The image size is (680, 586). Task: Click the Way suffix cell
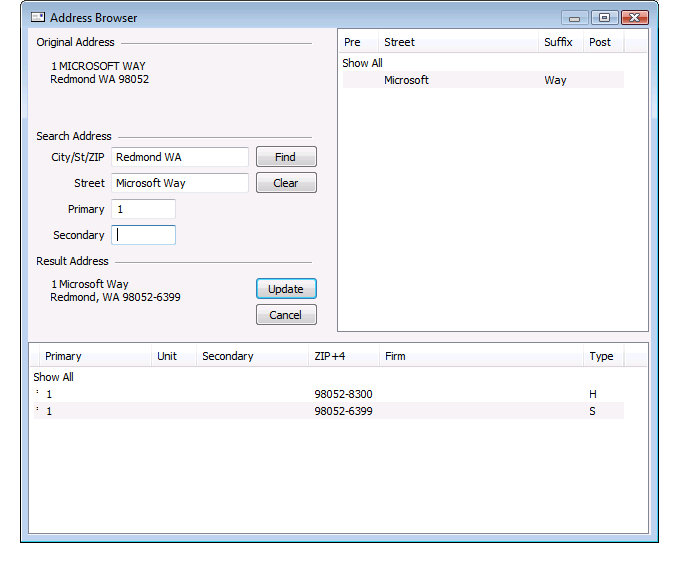click(555, 80)
